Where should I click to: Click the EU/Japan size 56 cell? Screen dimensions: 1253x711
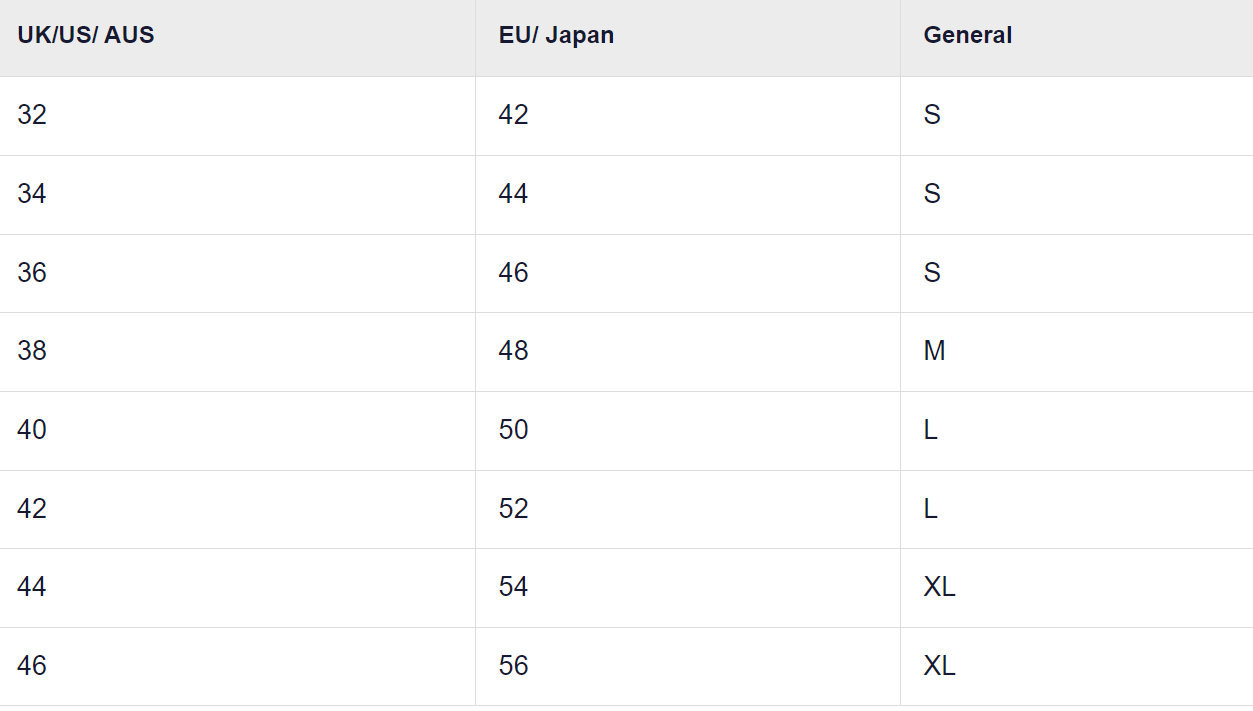[513, 666]
